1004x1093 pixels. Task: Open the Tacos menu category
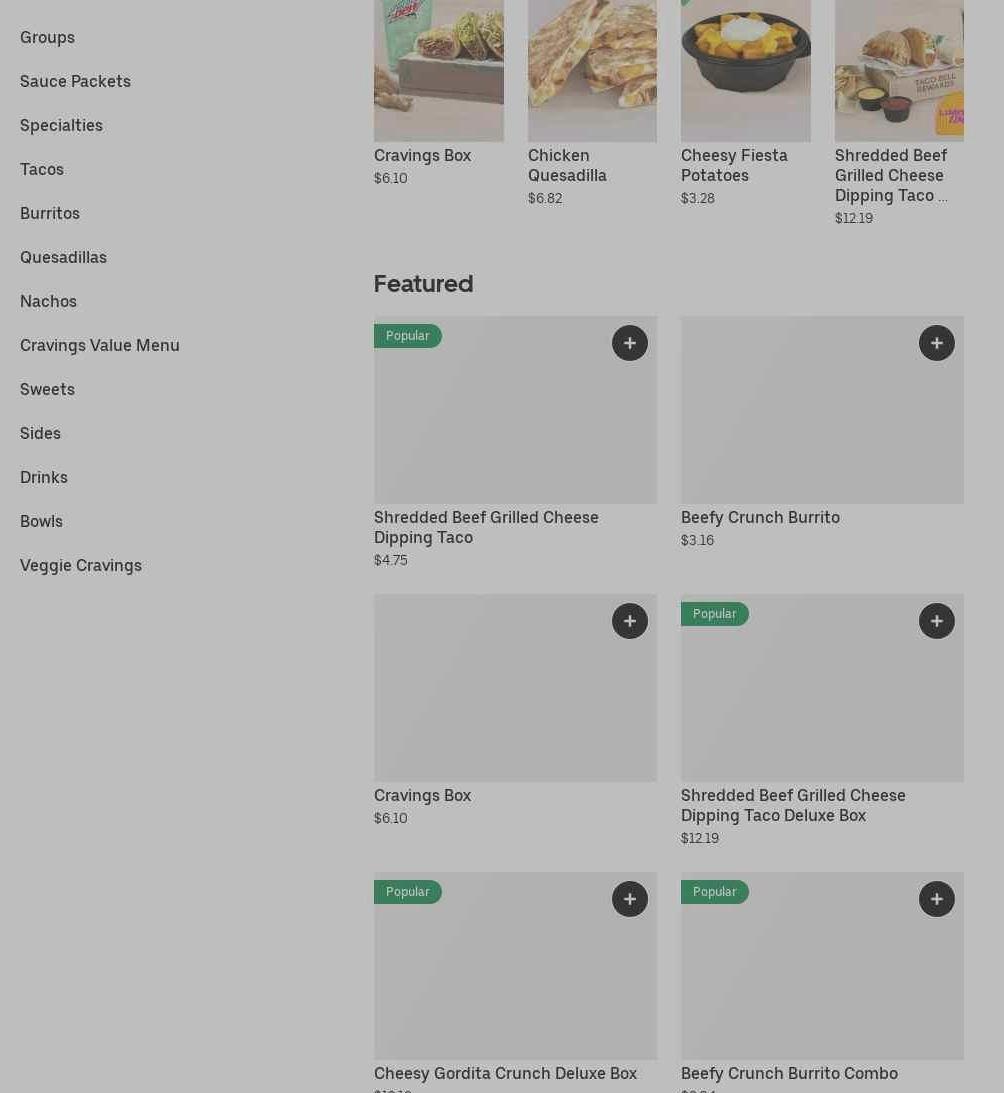(42, 169)
